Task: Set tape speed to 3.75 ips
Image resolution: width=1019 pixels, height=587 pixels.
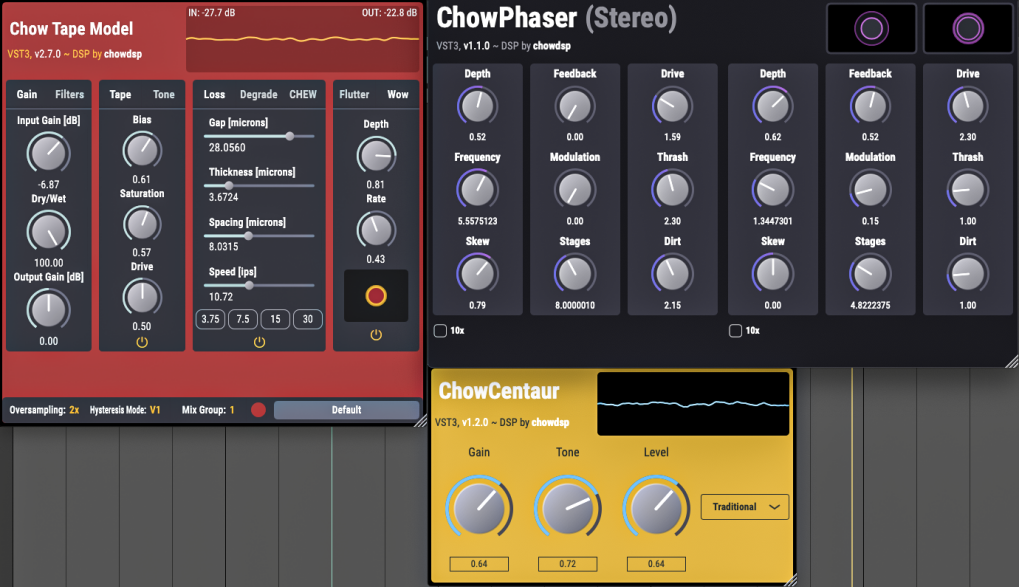Action: [x=211, y=319]
